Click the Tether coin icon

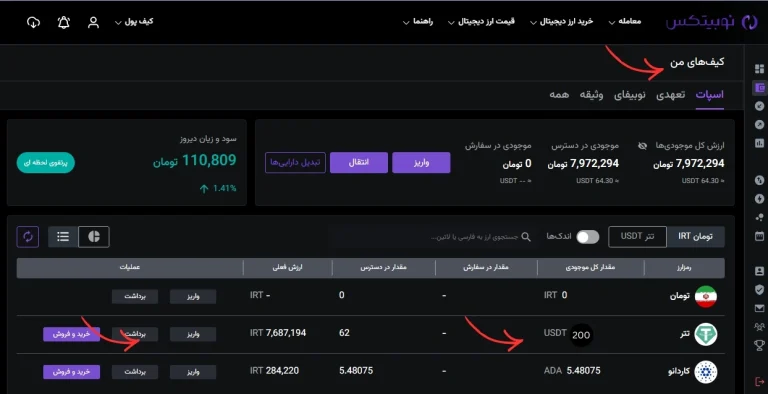pos(706,334)
